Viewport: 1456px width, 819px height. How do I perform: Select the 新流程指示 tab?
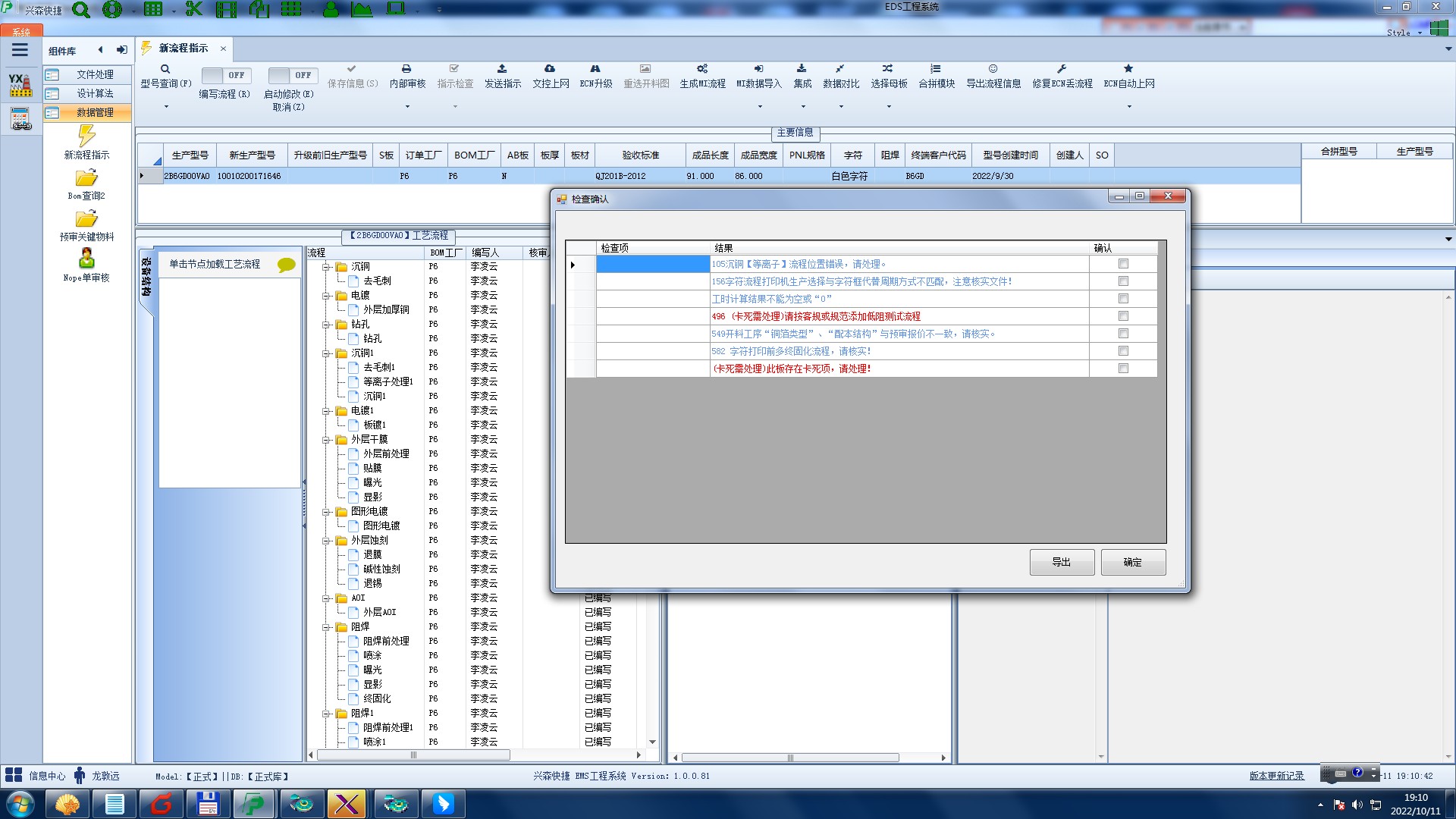[183, 48]
